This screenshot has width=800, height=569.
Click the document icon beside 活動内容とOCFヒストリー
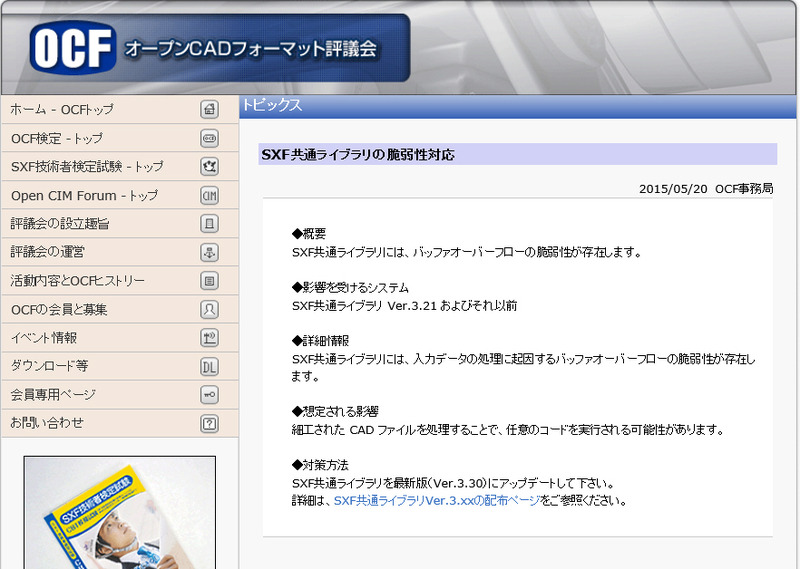click(210, 281)
